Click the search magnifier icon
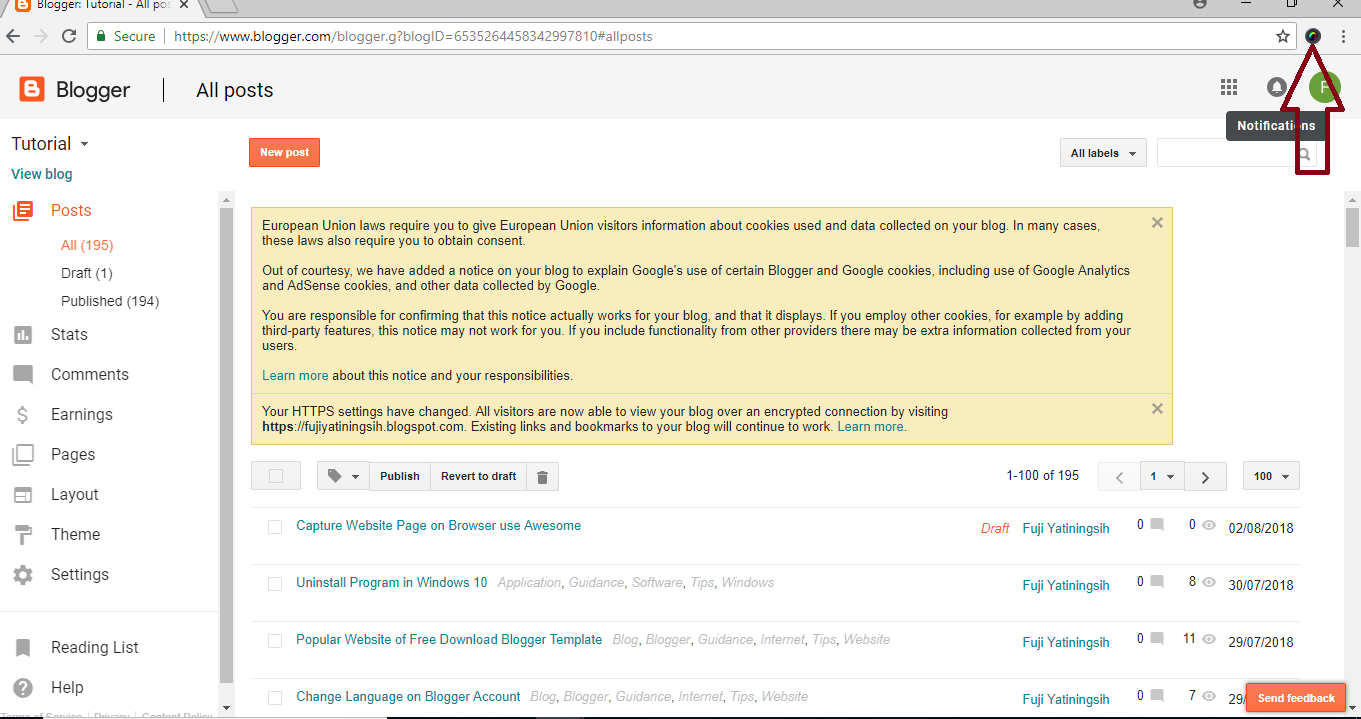 point(1305,154)
